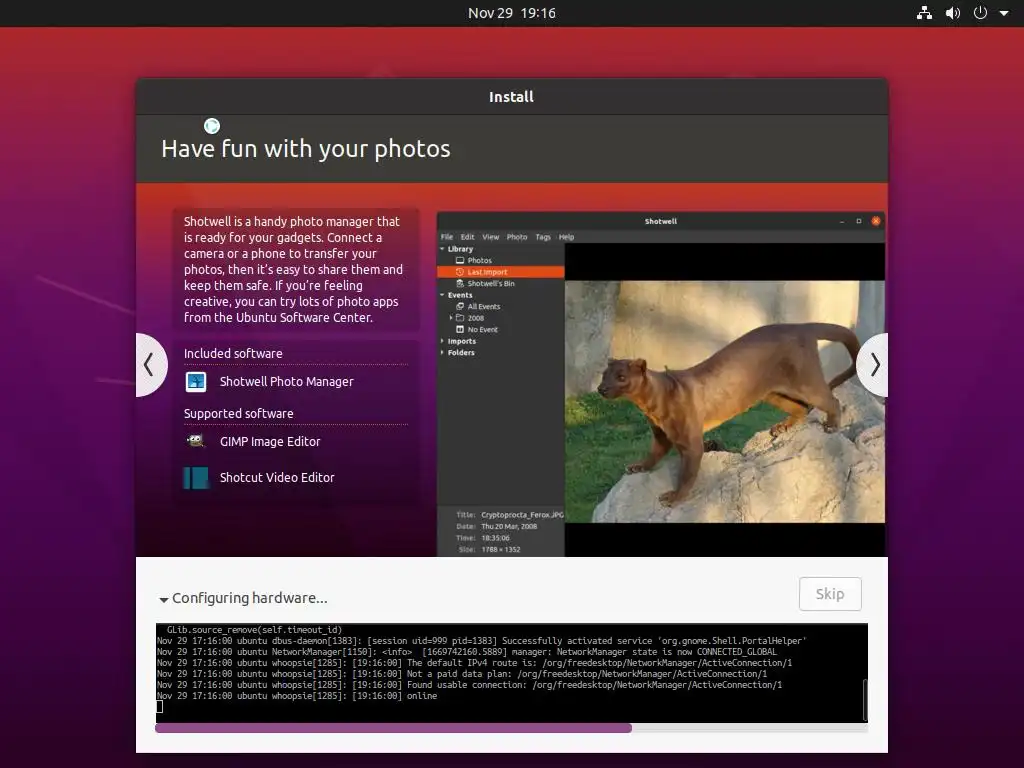The height and width of the screenshot is (768, 1024).
Task: Select Last Import in Shotwell sidebar
Action: pyautogui.click(x=500, y=272)
